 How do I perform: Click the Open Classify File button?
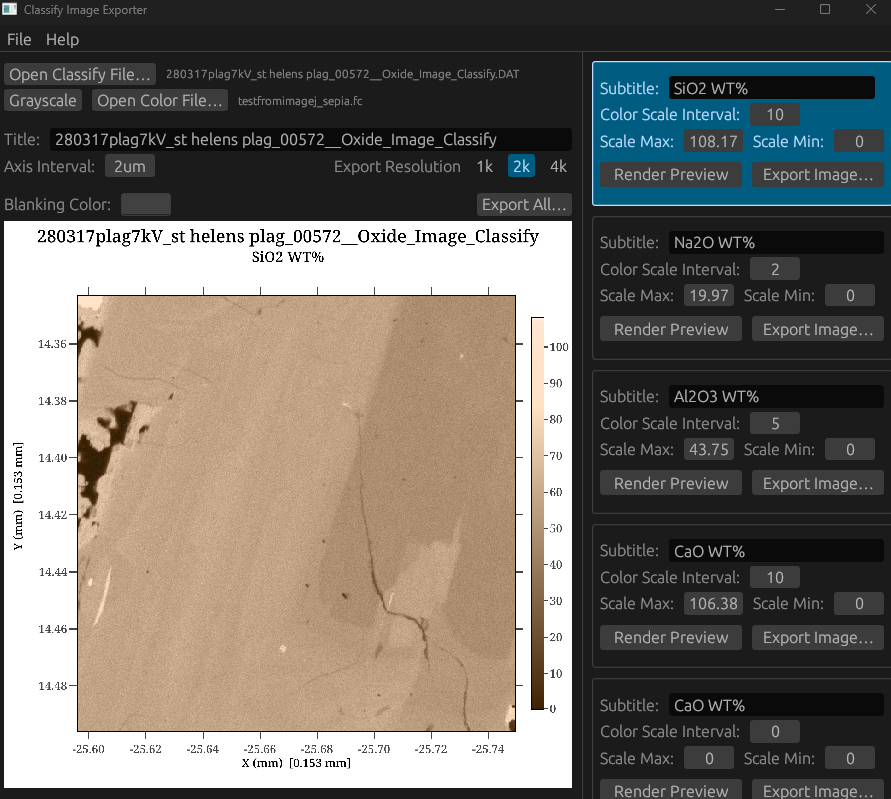[x=81, y=75]
